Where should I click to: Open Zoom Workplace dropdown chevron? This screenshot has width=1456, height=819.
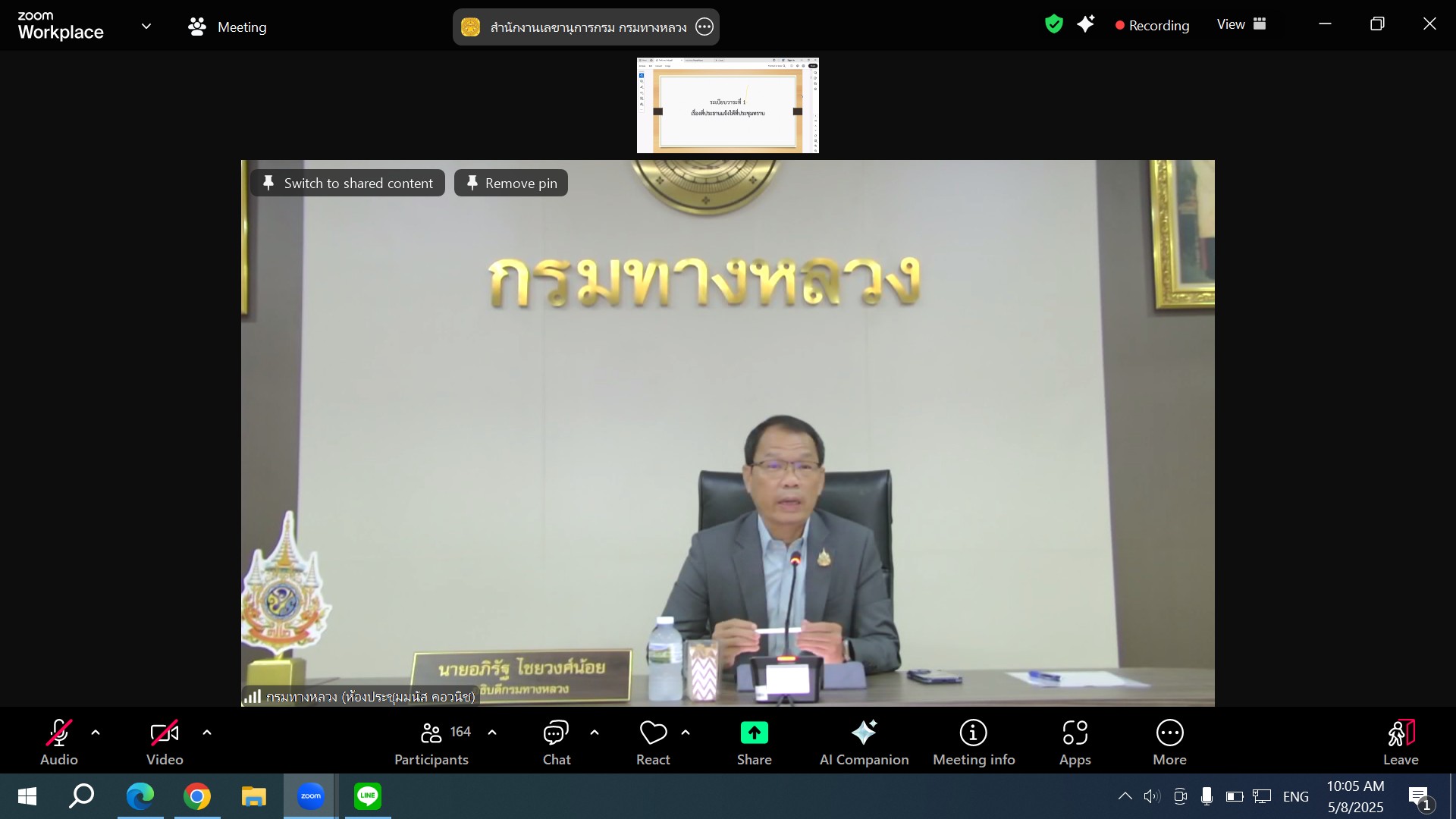[146, 27]
